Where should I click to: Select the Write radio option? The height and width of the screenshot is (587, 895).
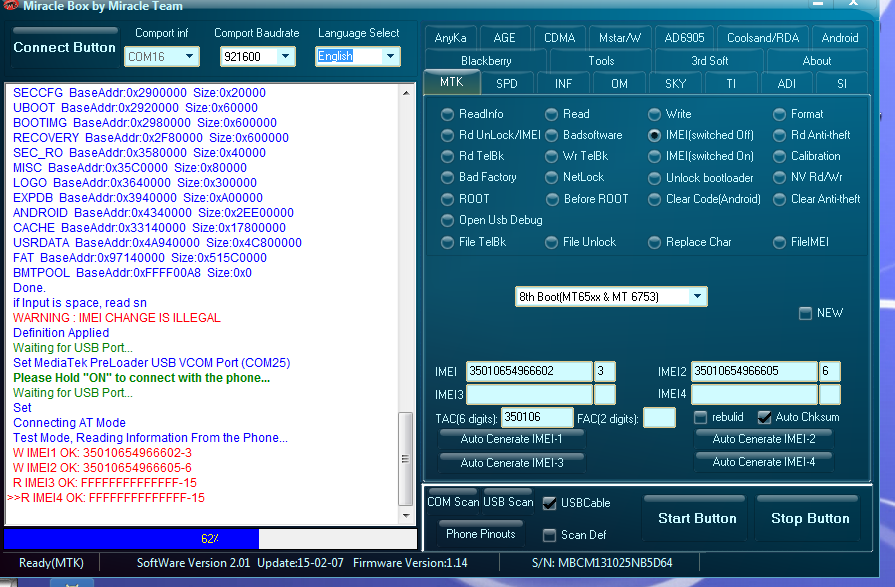pyautogui.click(x=655, y=114)
